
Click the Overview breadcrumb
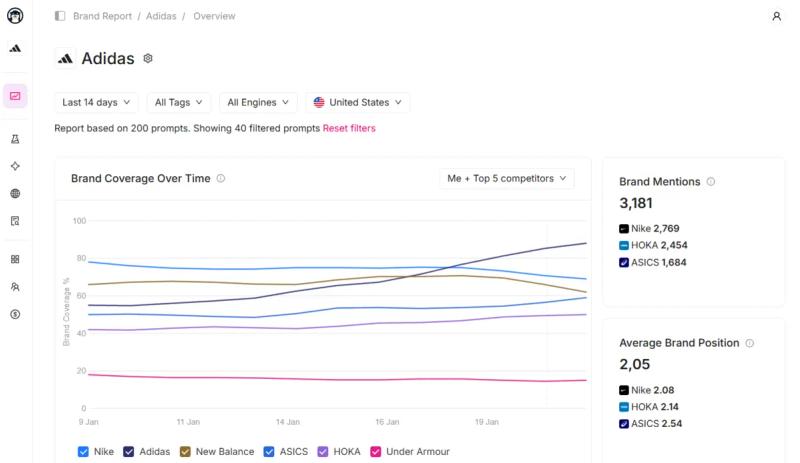(x=214, y=16)
